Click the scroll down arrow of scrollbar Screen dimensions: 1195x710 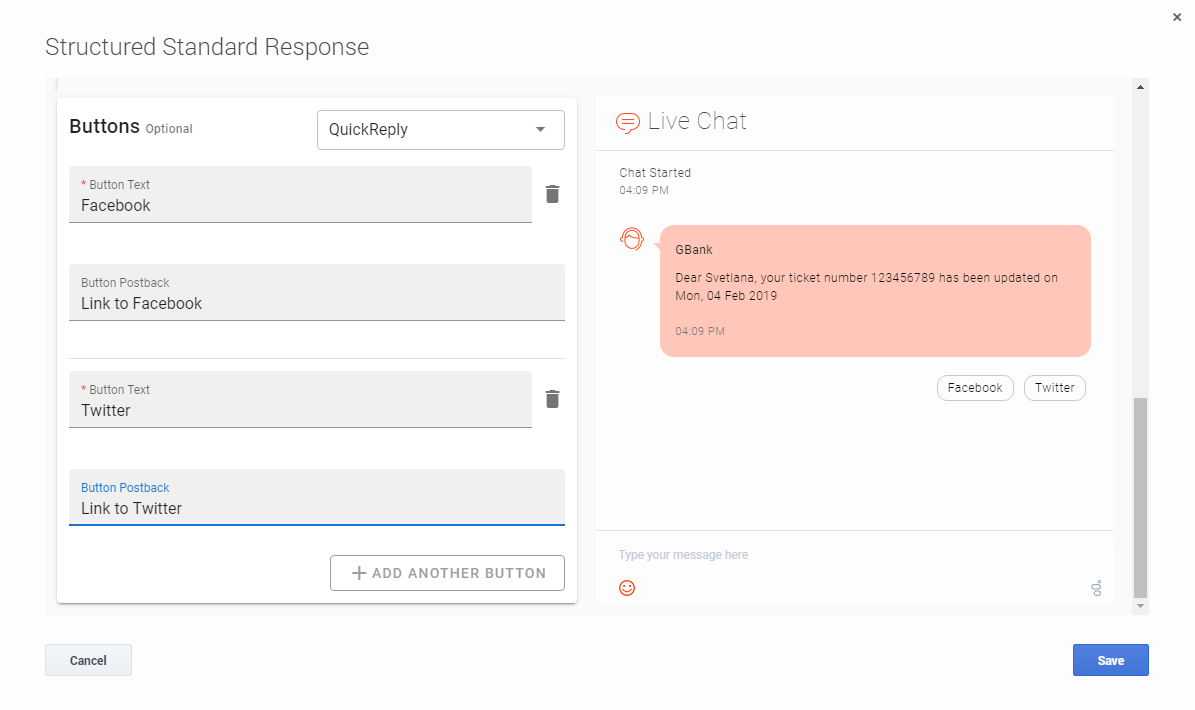[x=1141, y=606]
